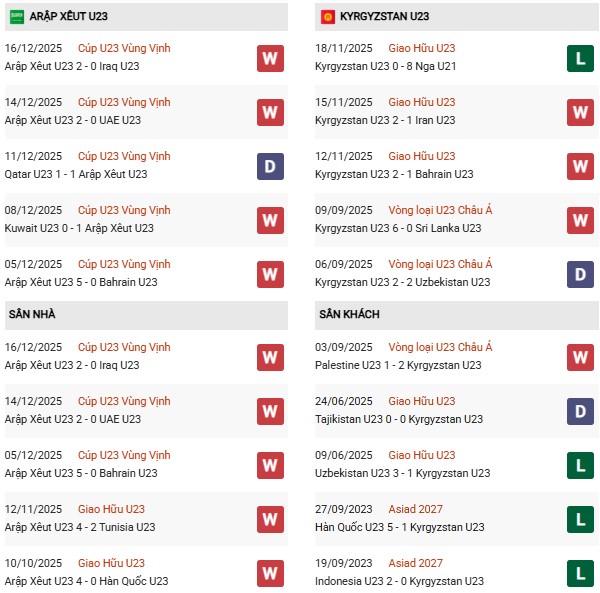Click the L badge for Nga U21 match
The image size is (600, 593).
pyautogui.click(x=580, y=59)
